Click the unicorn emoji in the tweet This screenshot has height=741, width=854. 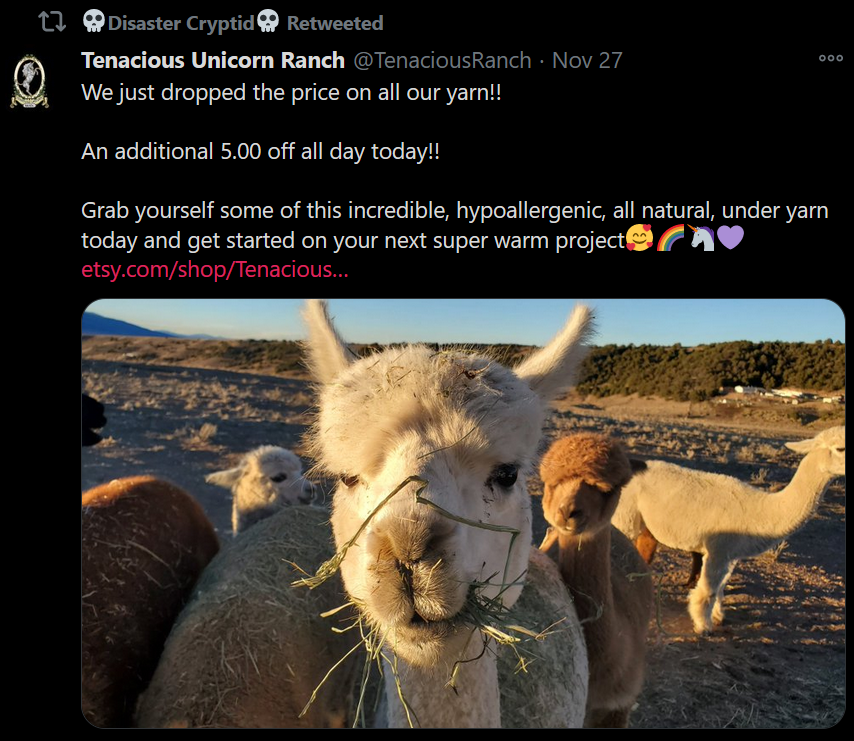(701, 238)
